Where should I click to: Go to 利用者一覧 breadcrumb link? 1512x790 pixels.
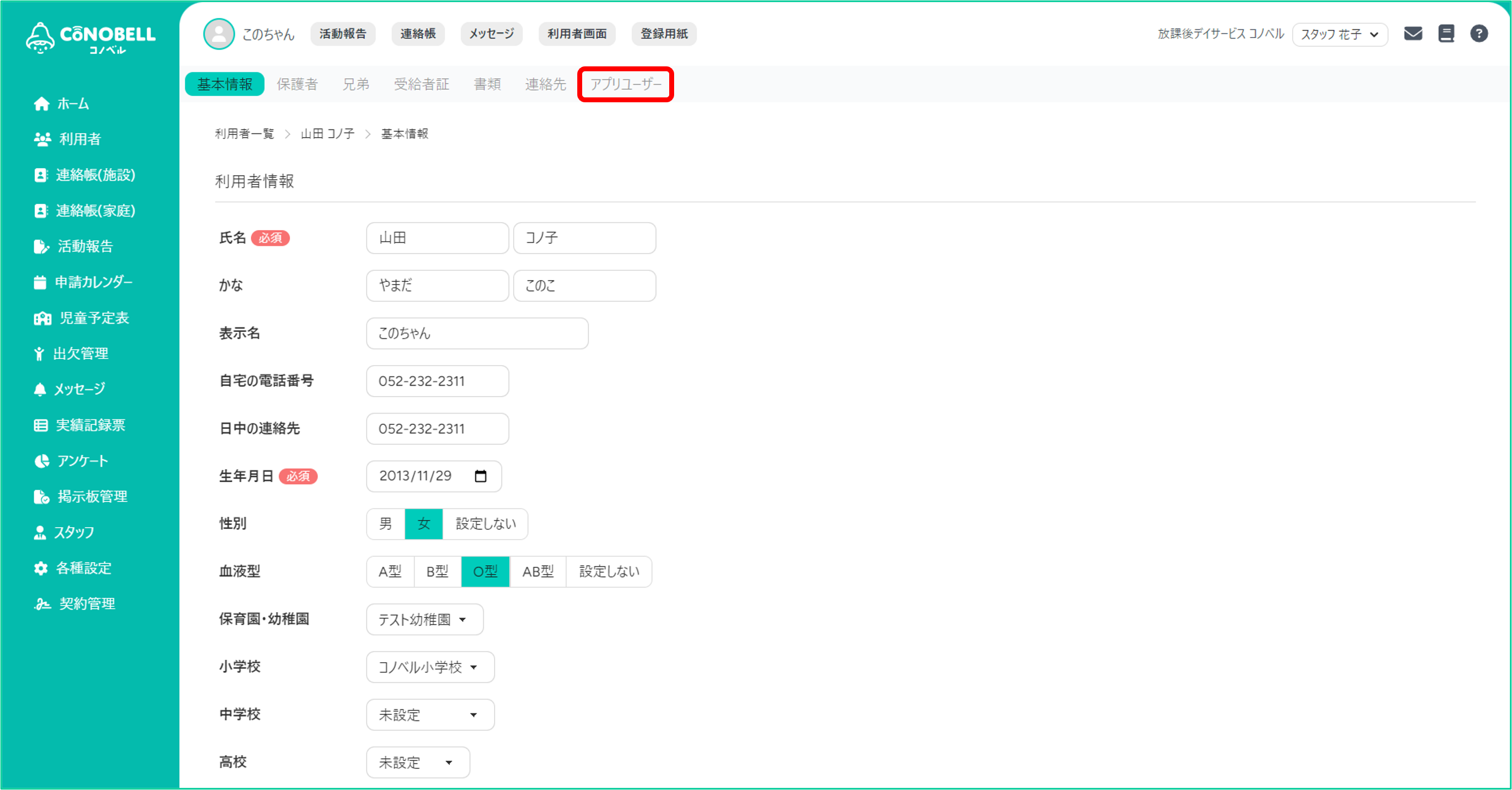coord(244,134)
